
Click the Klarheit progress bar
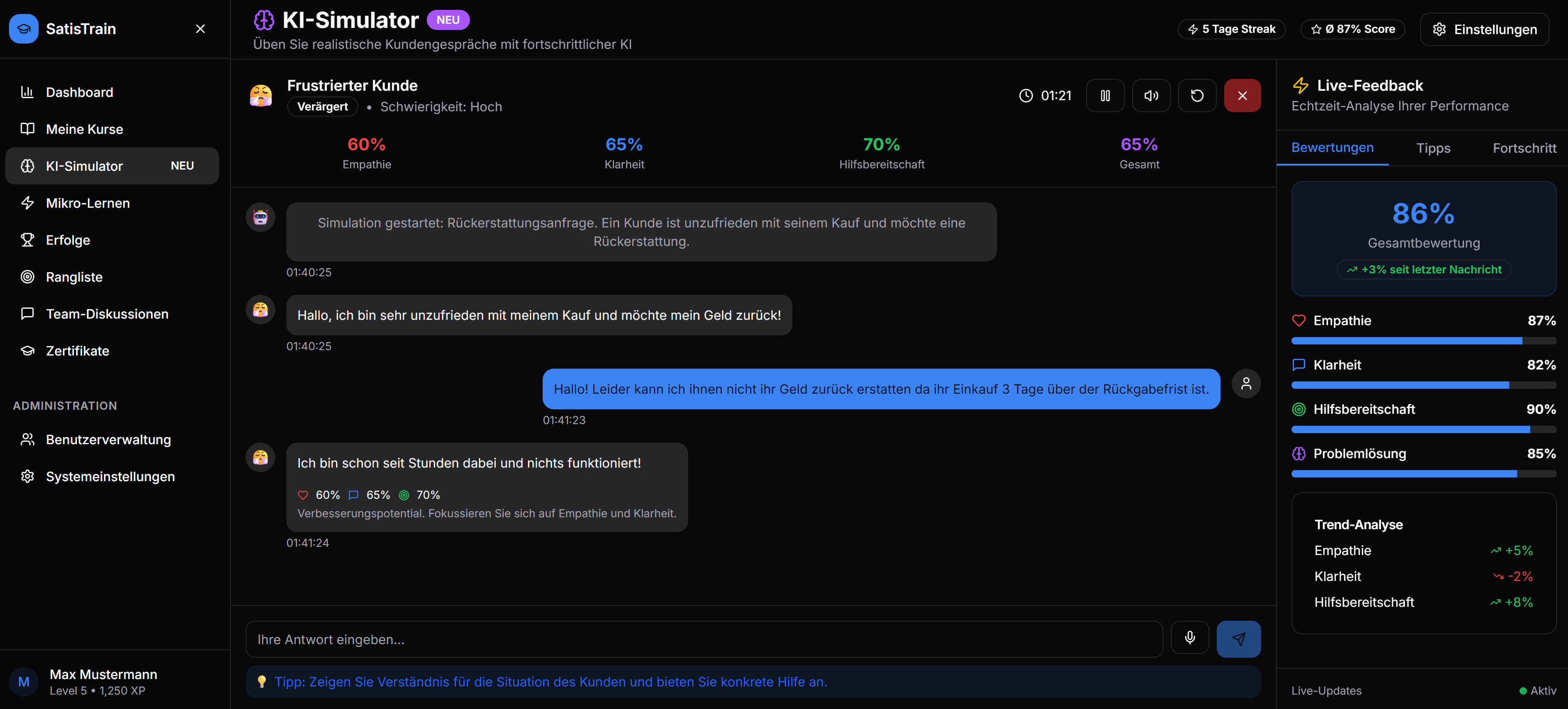pos(1424,385)
